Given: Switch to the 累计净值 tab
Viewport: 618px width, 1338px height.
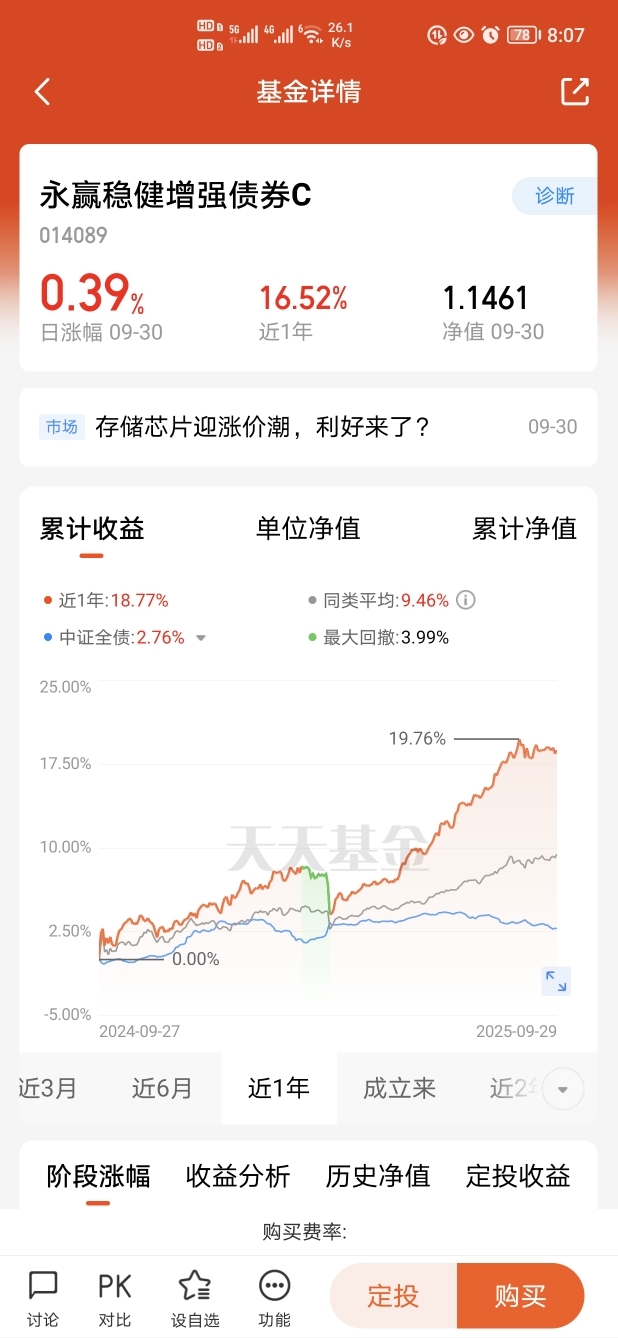Looking at the screenshot, I should coord(524,529).
